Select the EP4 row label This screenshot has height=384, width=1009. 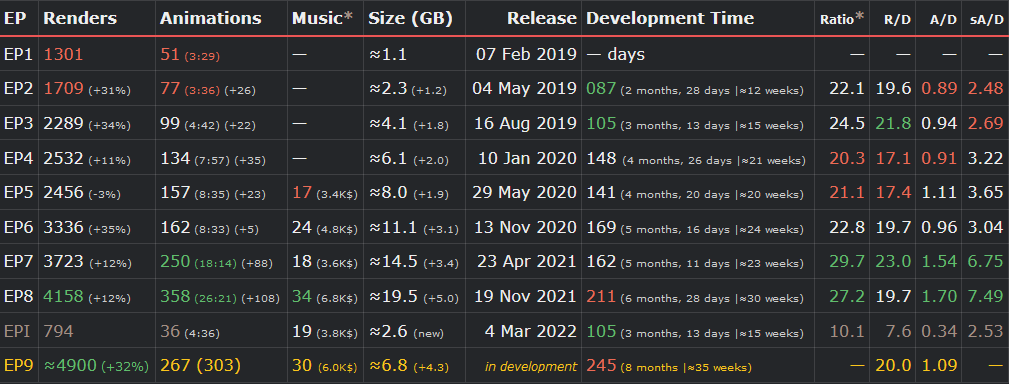tap(18, 158)
